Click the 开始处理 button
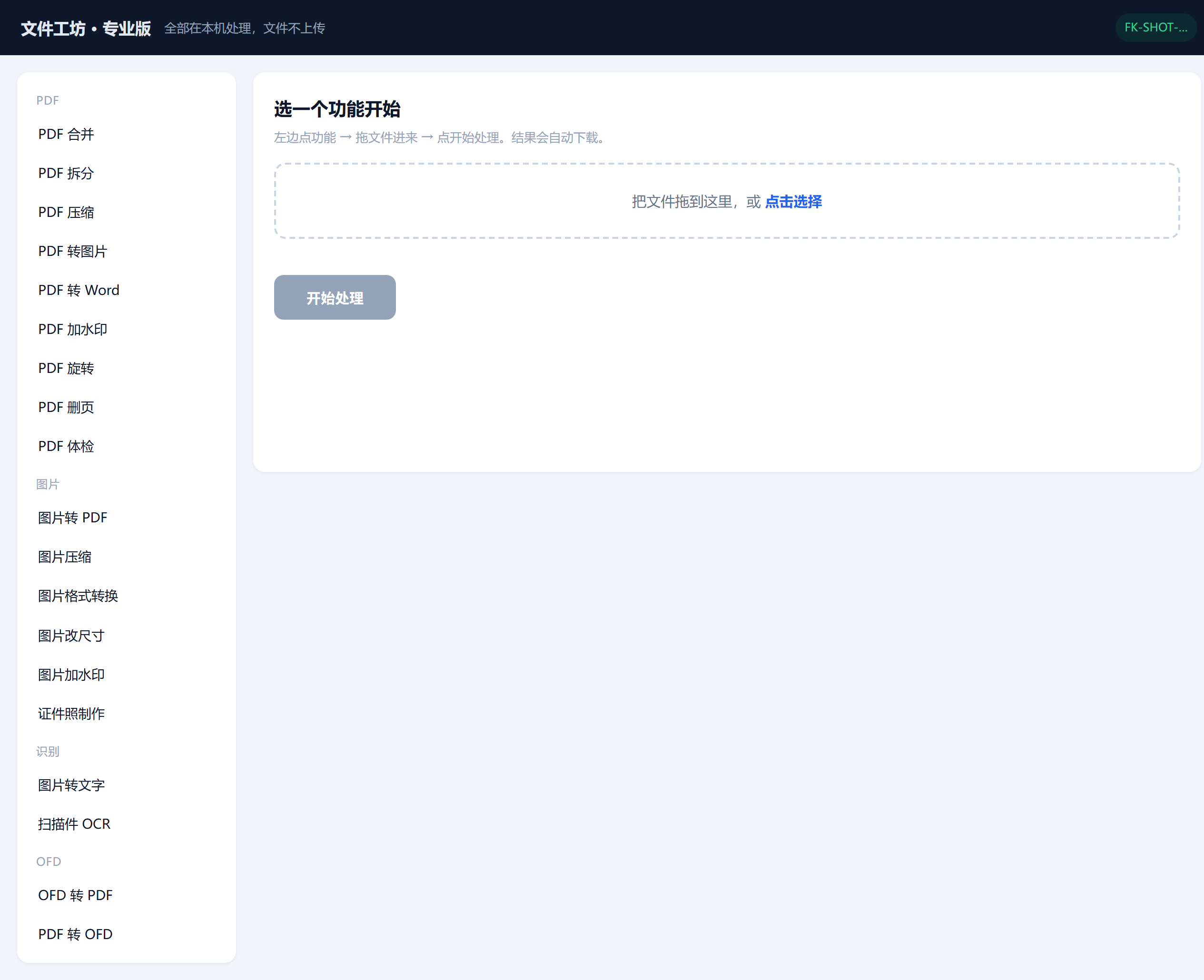Viewport: 1204px width, 980px height. coord(335,297)
